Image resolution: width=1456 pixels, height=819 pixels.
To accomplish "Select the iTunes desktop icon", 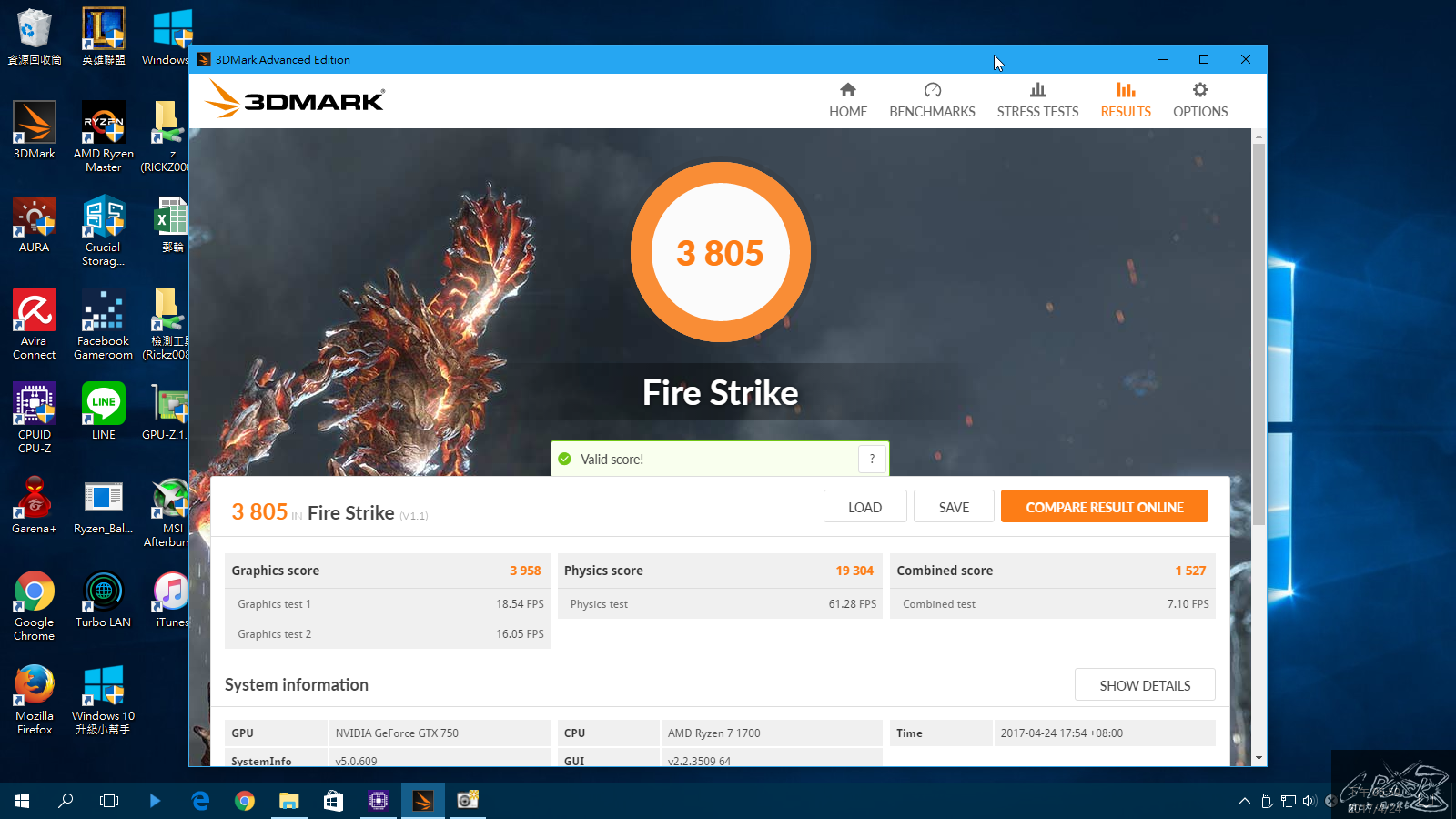I will pyautogui.click(x=172, y=599).
